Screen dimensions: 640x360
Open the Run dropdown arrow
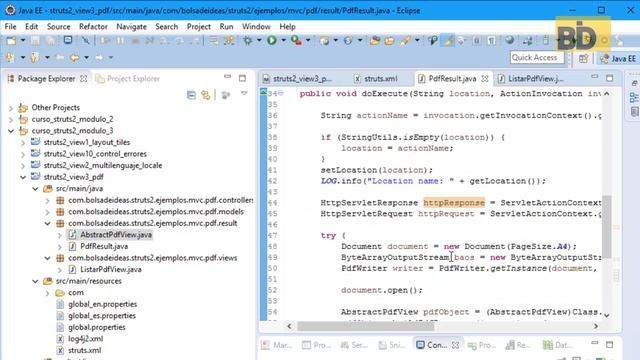283,40
